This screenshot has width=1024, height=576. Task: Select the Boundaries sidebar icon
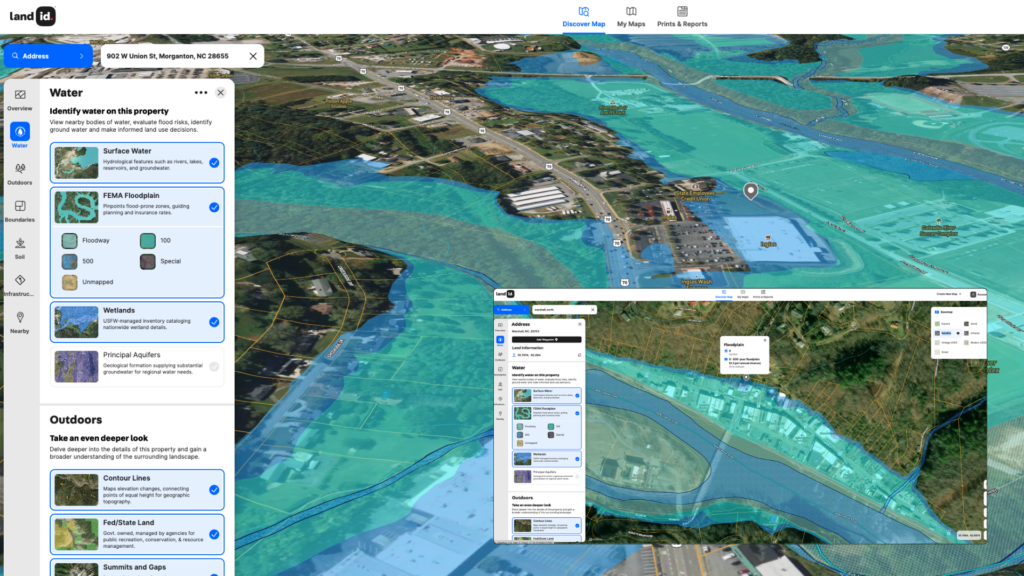20,210
